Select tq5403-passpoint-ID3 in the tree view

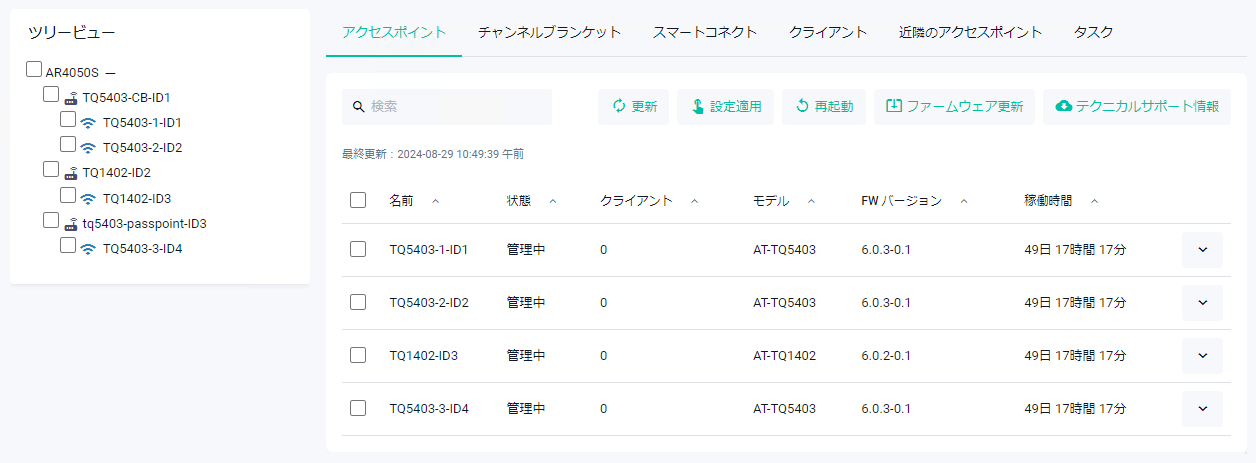(144, 223)
